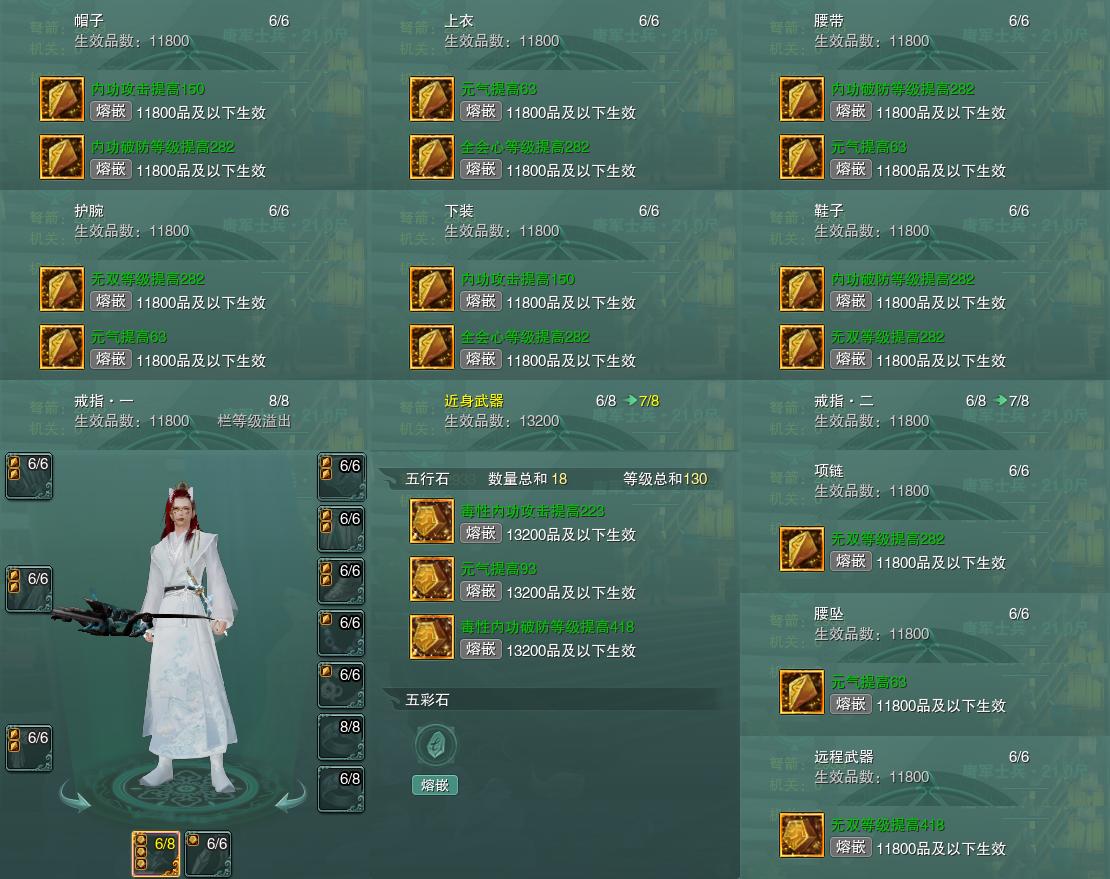Select the topmost 6/6 slot left of character

coord(29,476)
